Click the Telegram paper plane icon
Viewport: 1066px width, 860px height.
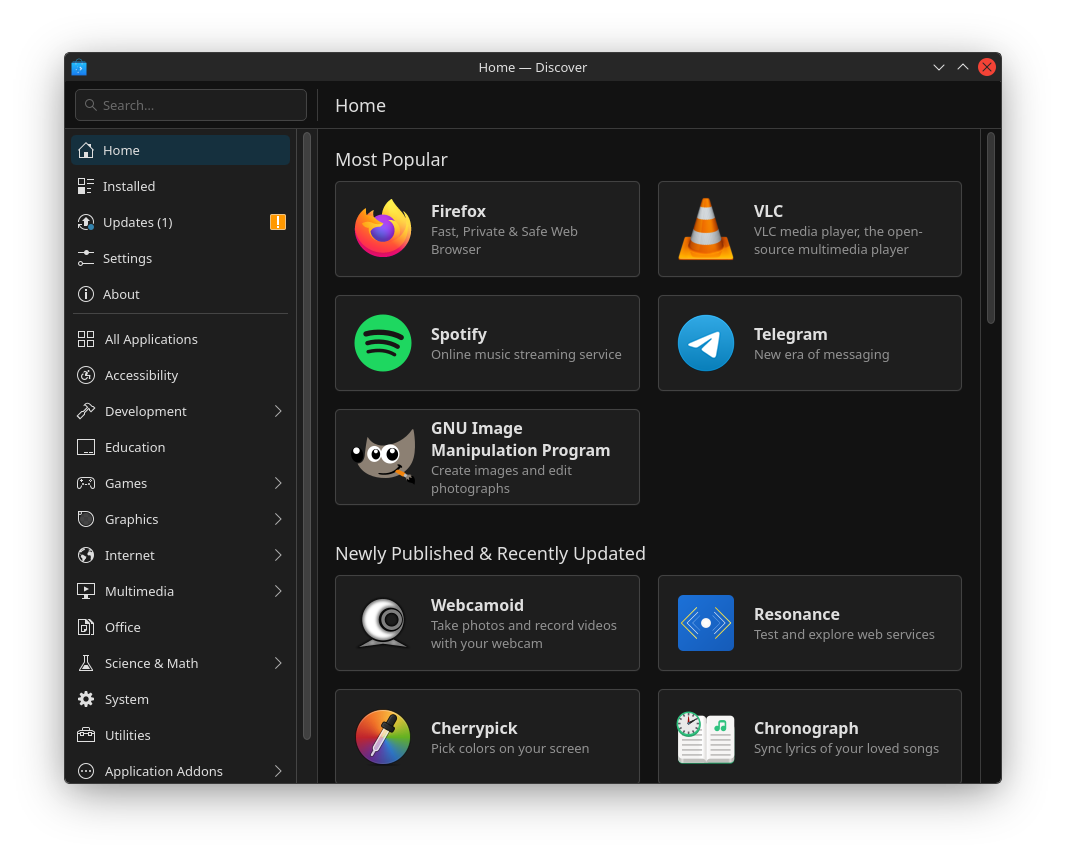tap(706, 343)
